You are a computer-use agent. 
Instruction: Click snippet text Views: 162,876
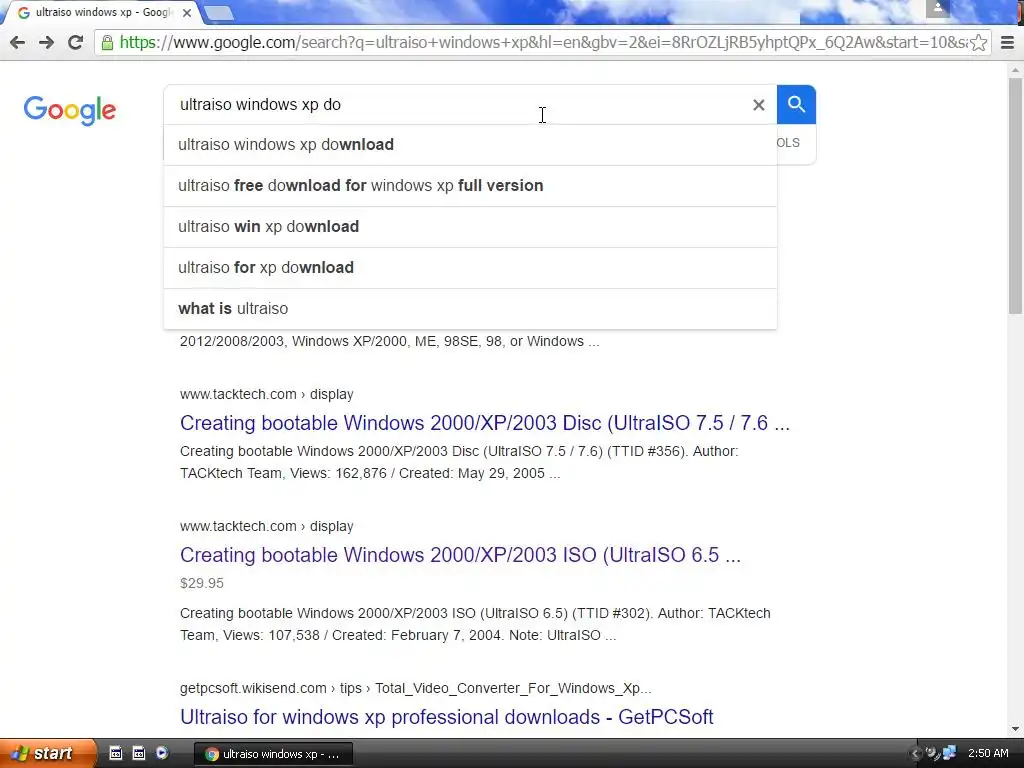338,473
